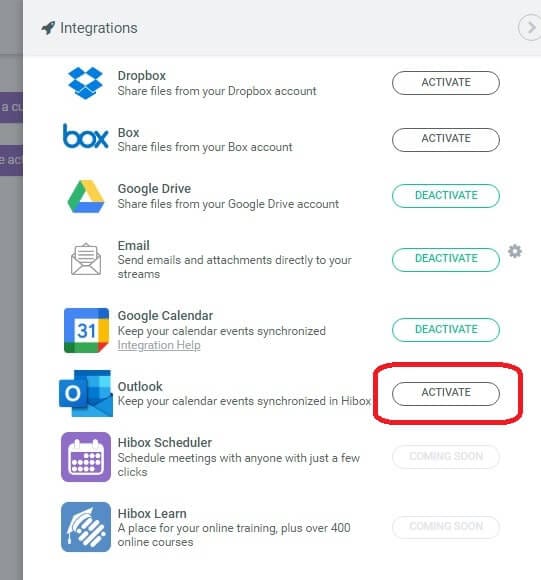Click the Hibox Learn graduation icon
The width and height of the screenshot is (541, 580).
coord(86,527)
